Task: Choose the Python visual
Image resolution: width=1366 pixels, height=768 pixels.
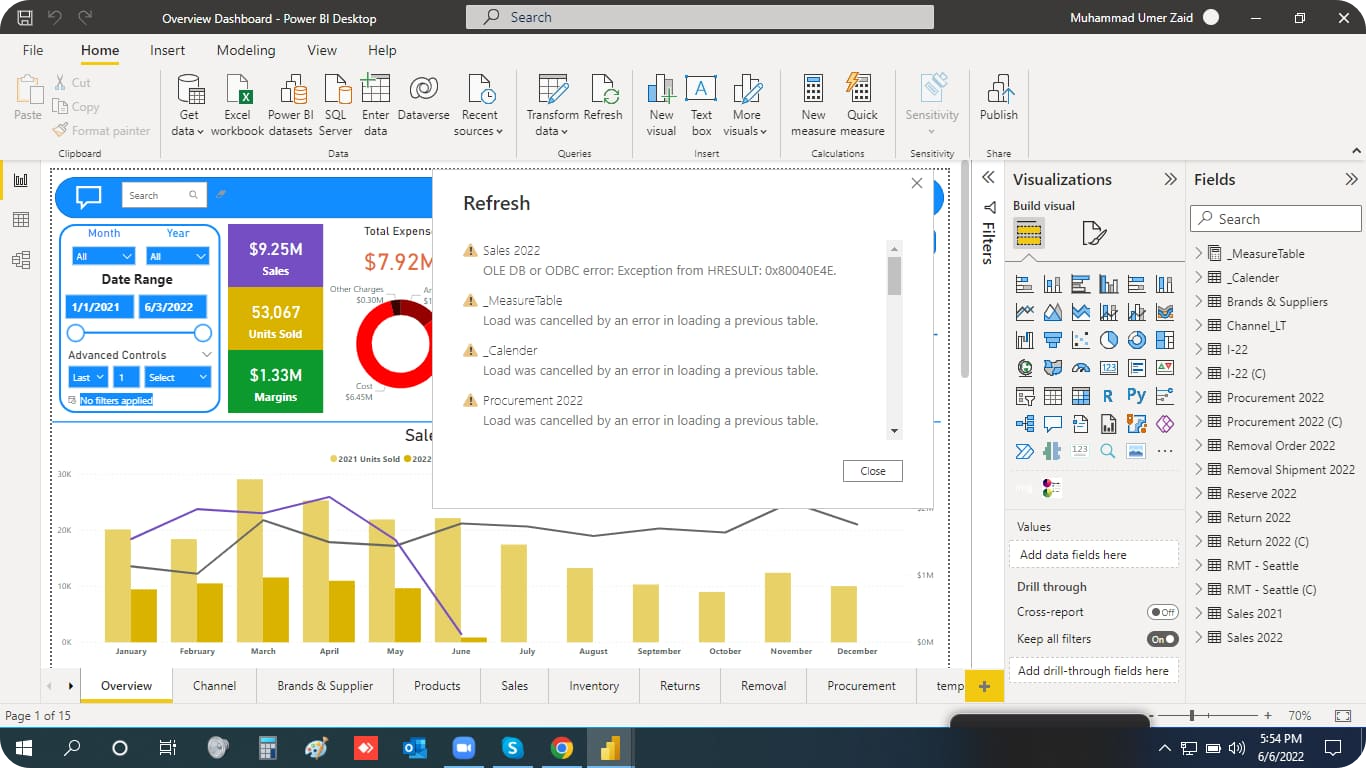Action: 1136,396
